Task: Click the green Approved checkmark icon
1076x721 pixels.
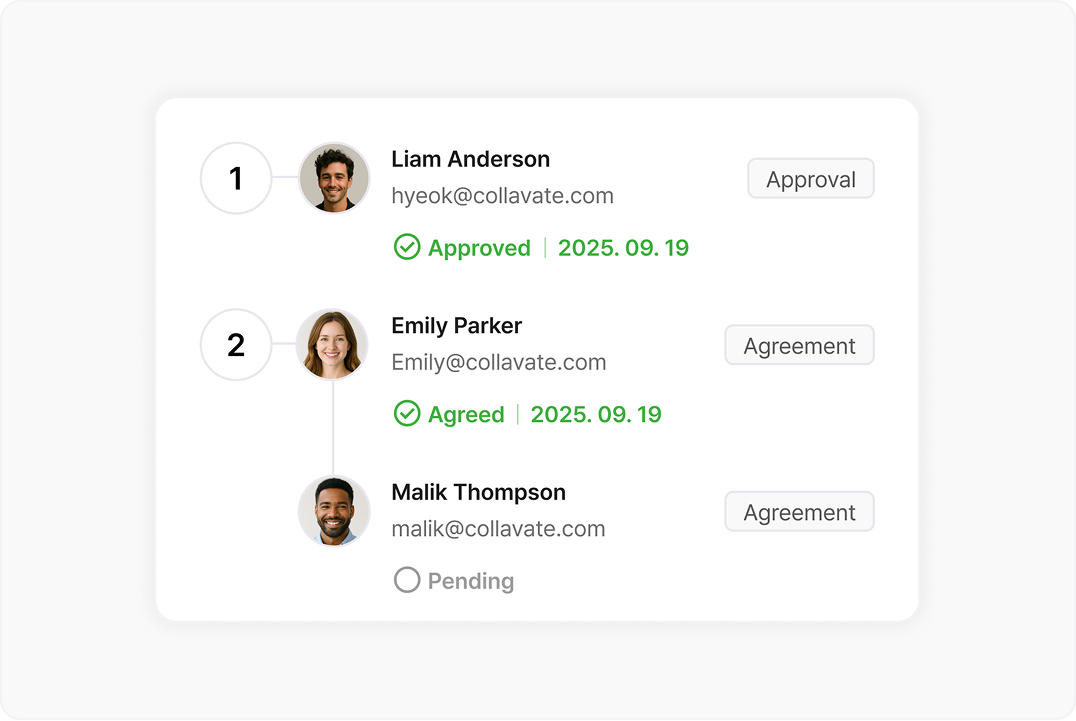Action: [x=407, y=247]
